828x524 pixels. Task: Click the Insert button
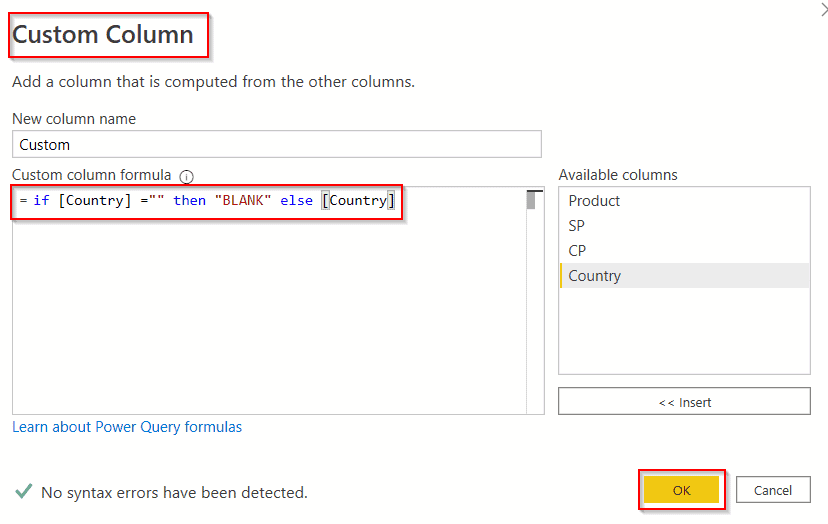pyautogui.click(x=684, y=402)
